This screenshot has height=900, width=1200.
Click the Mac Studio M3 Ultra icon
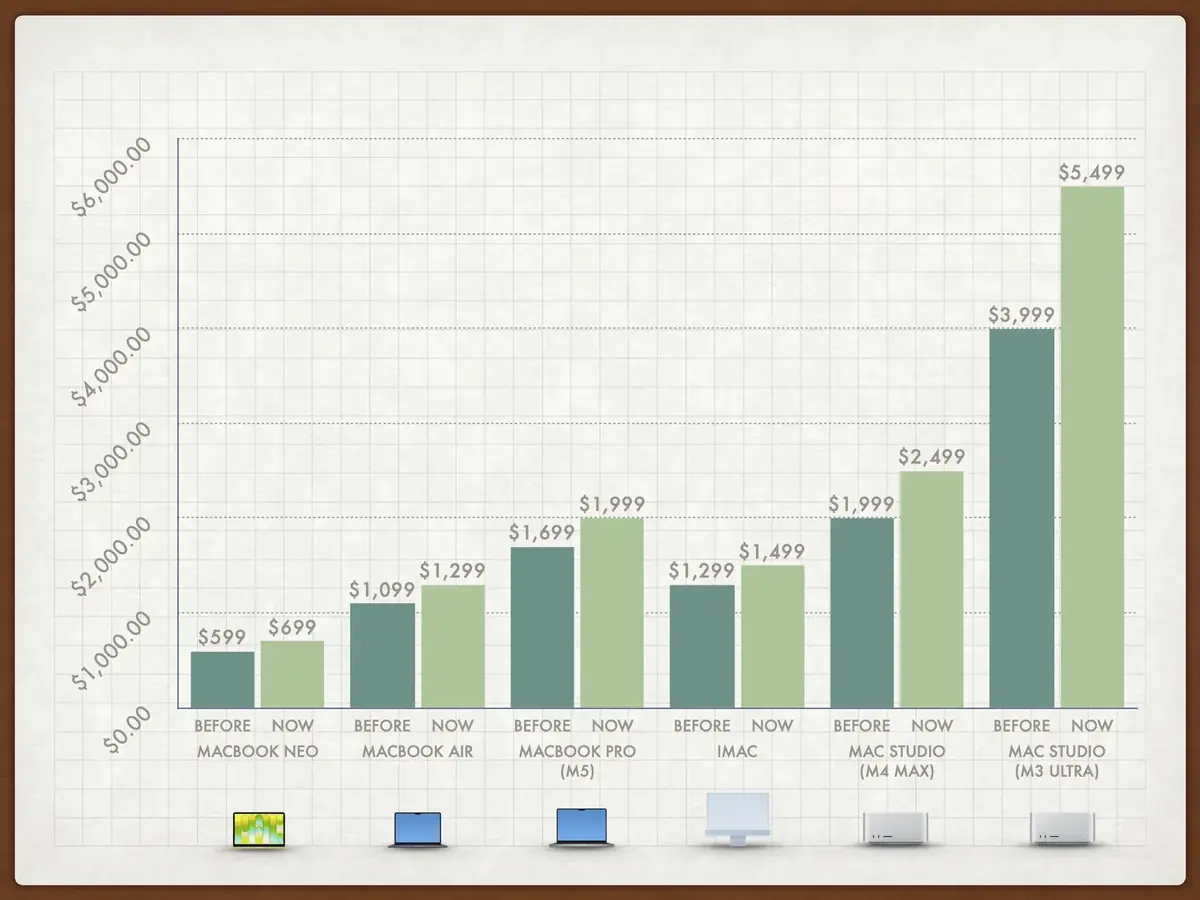click(1063, 828)
